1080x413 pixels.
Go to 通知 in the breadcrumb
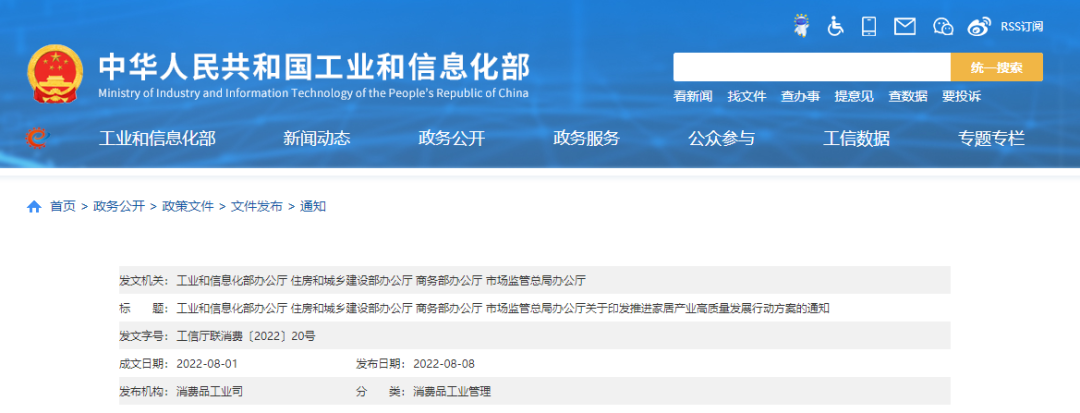point(313,206)
